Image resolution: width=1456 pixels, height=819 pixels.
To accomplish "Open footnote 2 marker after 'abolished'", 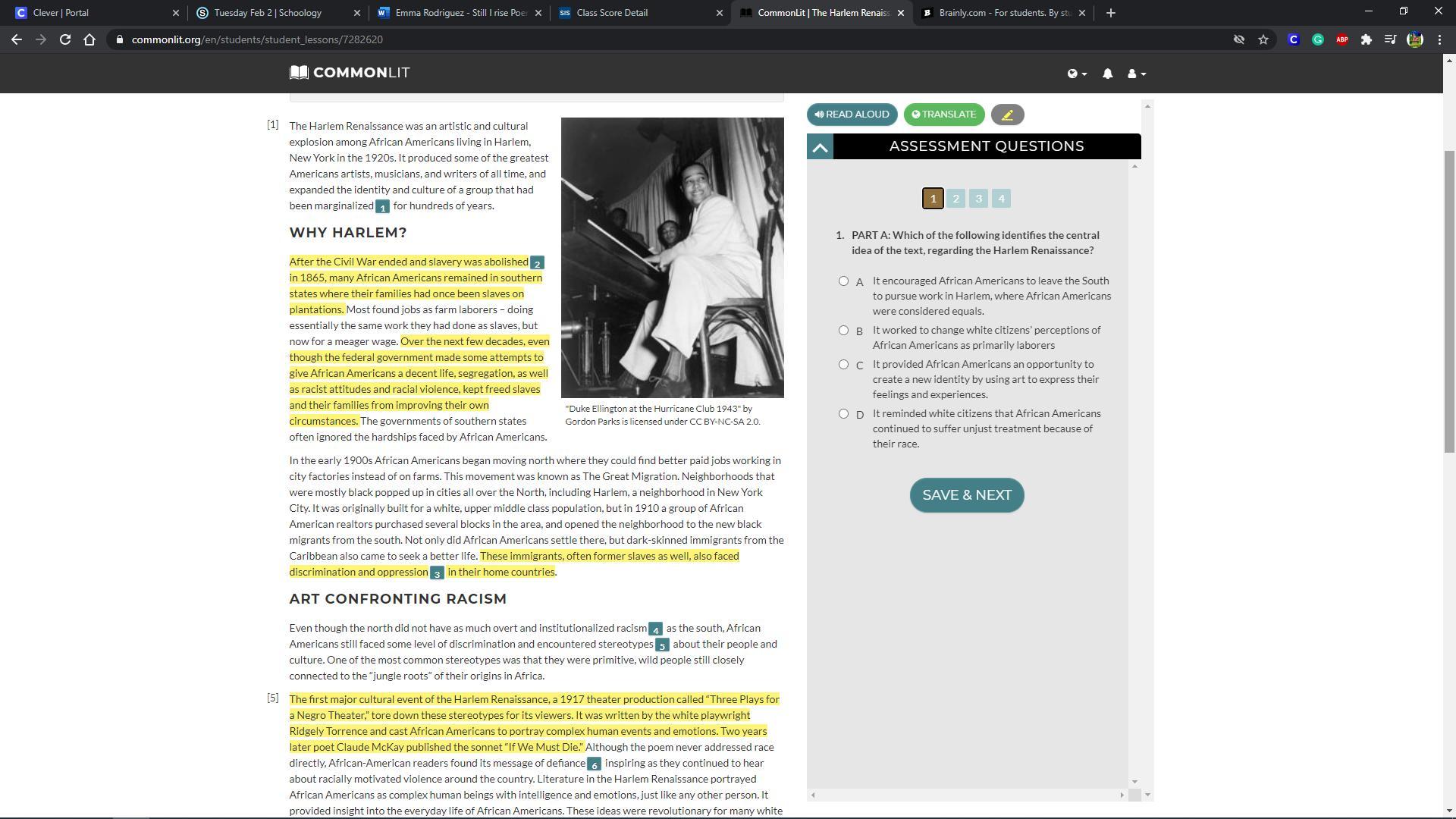I will pyautogui.click(x=537, y=263).
